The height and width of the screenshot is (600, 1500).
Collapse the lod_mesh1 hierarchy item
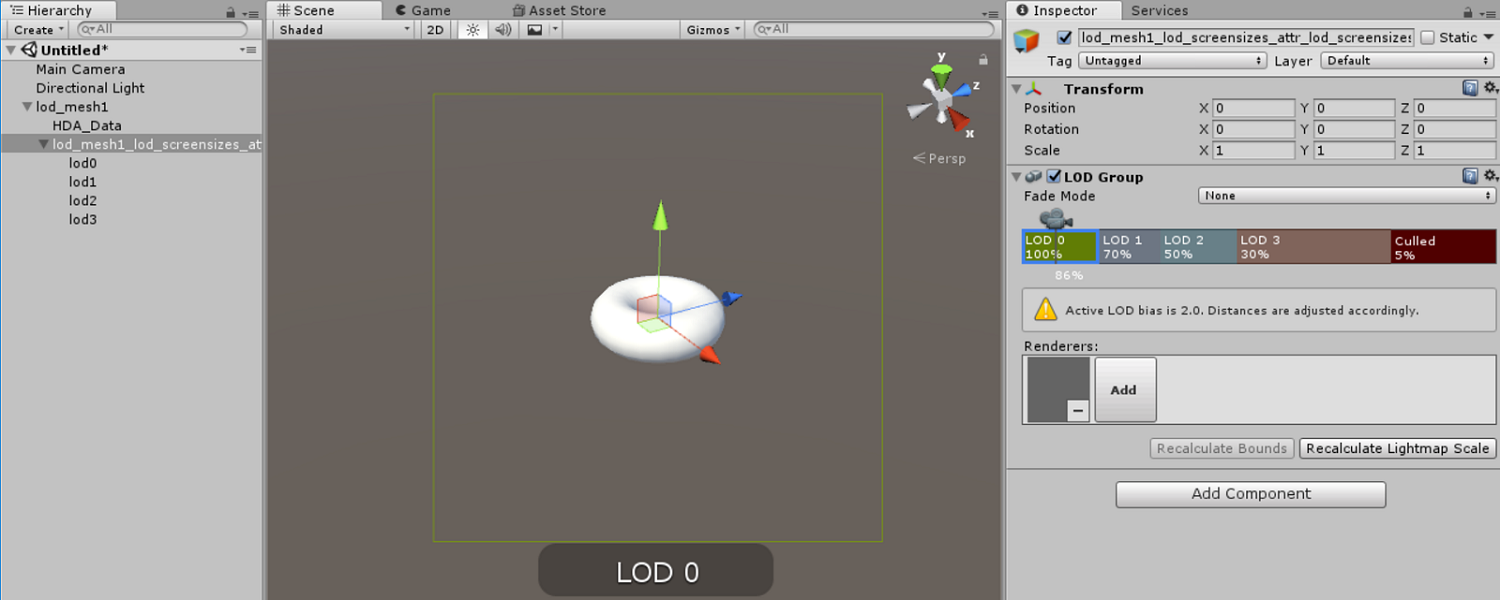[x=27, y=107]
